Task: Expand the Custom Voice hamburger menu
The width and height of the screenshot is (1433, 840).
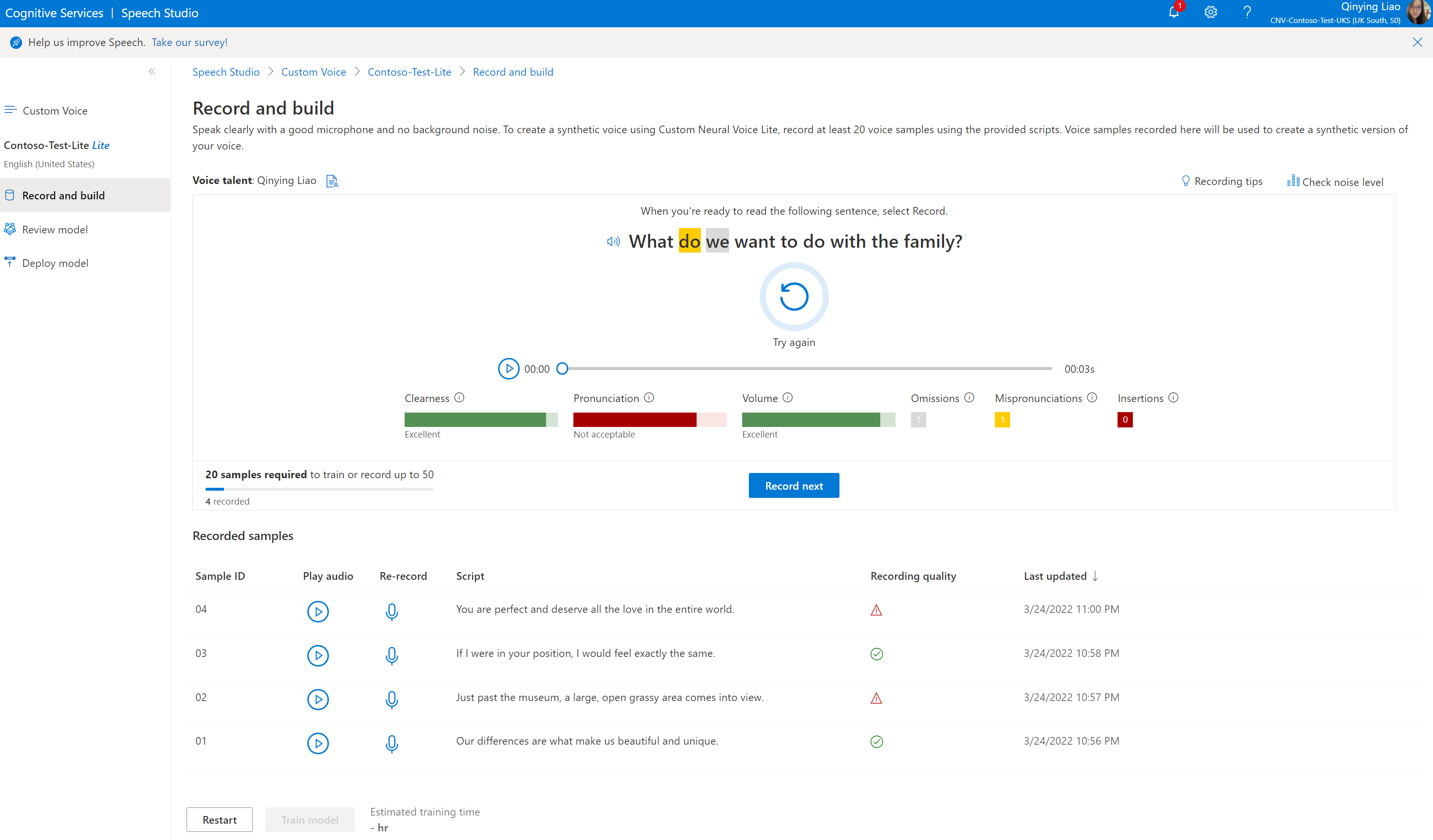Action: [10, 110]
